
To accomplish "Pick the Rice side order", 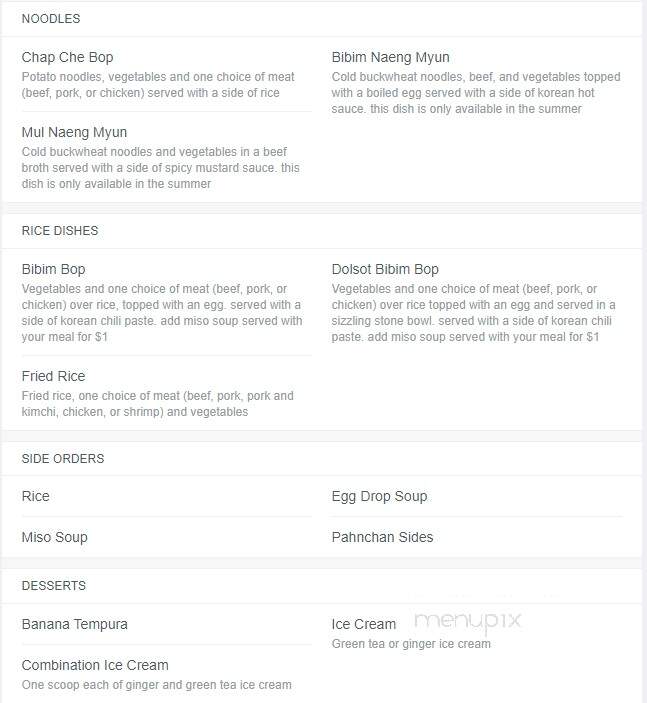I will pos(35,496).
